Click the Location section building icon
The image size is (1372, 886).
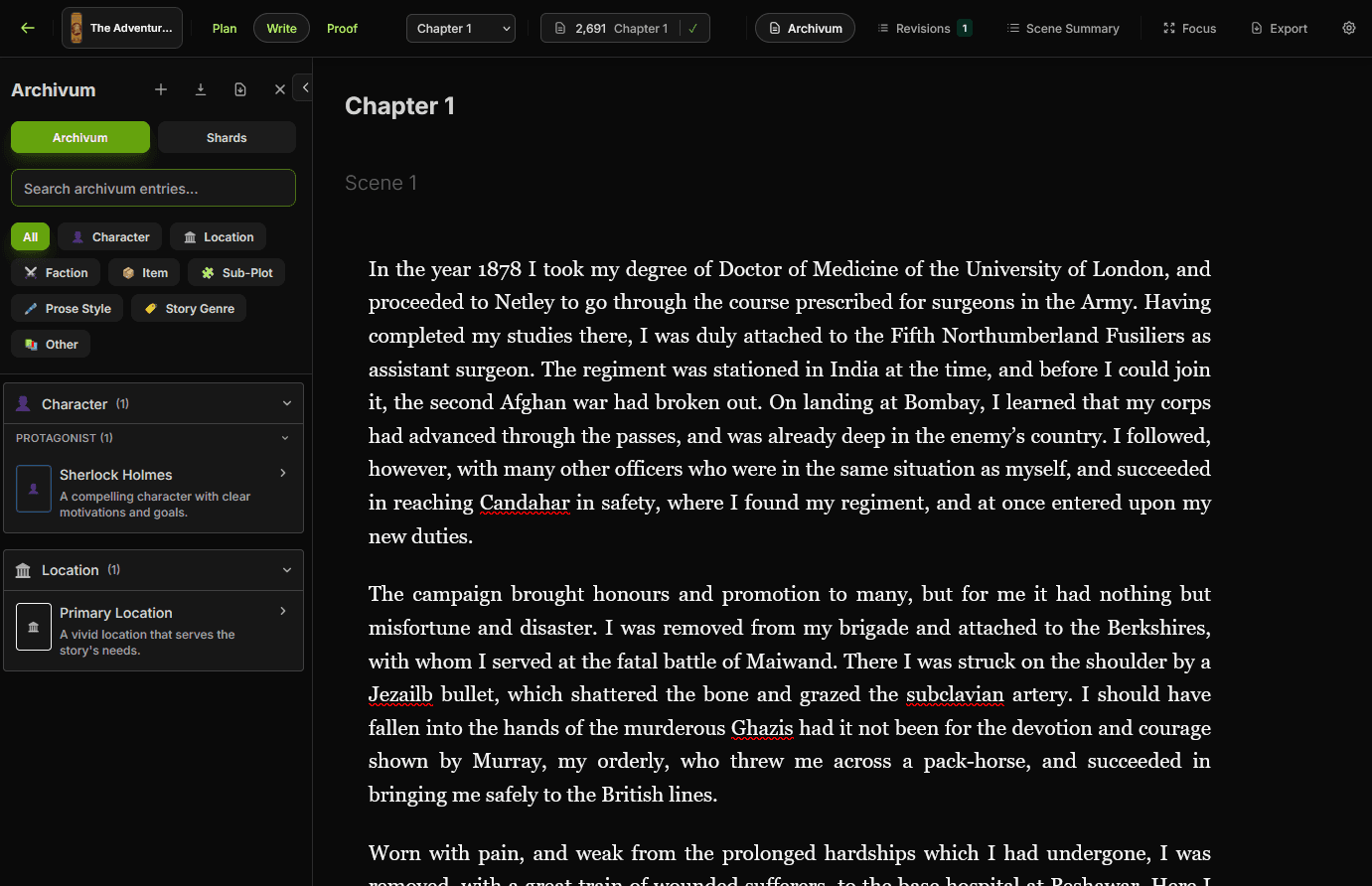click(23, 570)
